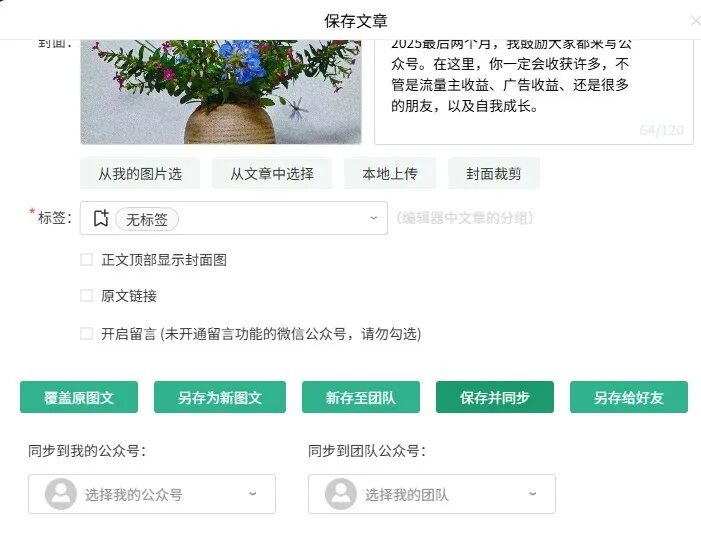This screenshot has height=537, width=701.
Task: Click the 无标签 tag chip
Action: [147, 220]
